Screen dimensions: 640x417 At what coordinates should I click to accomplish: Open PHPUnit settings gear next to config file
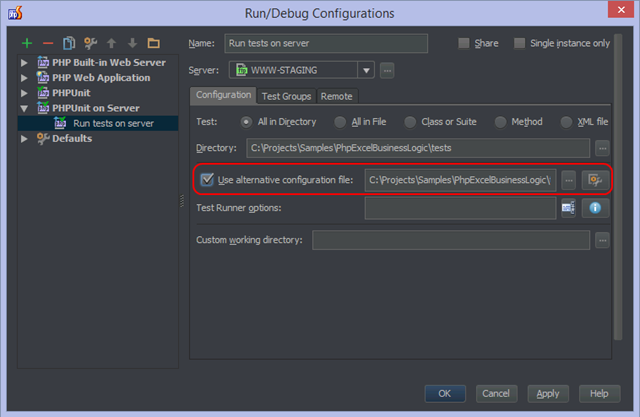pyautogui.click(x=595, y=180)
